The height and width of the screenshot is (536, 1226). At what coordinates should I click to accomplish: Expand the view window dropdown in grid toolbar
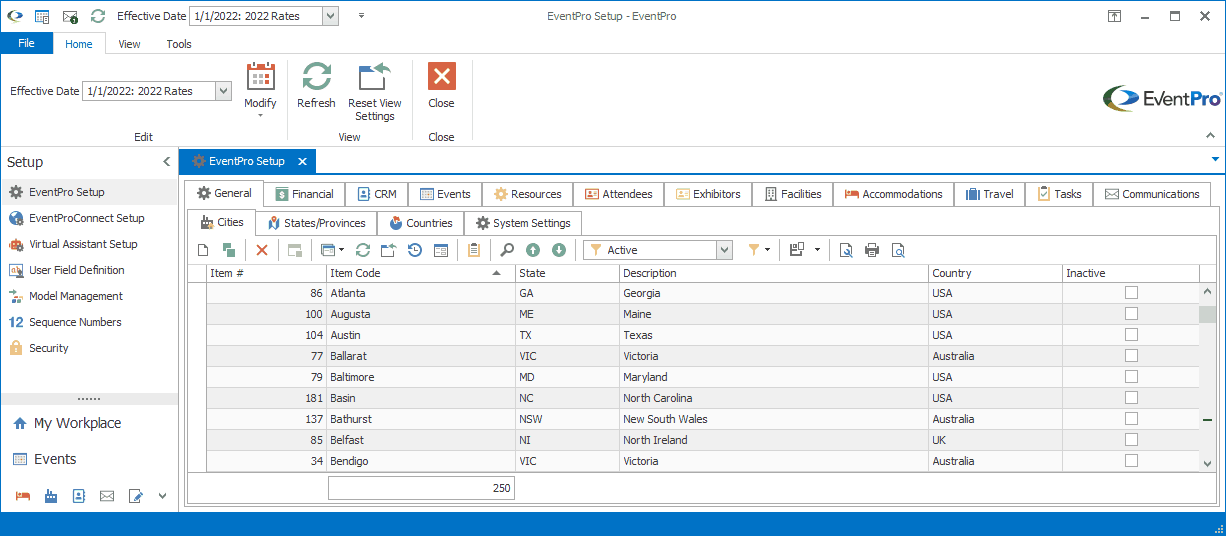(x=341, y=250)
